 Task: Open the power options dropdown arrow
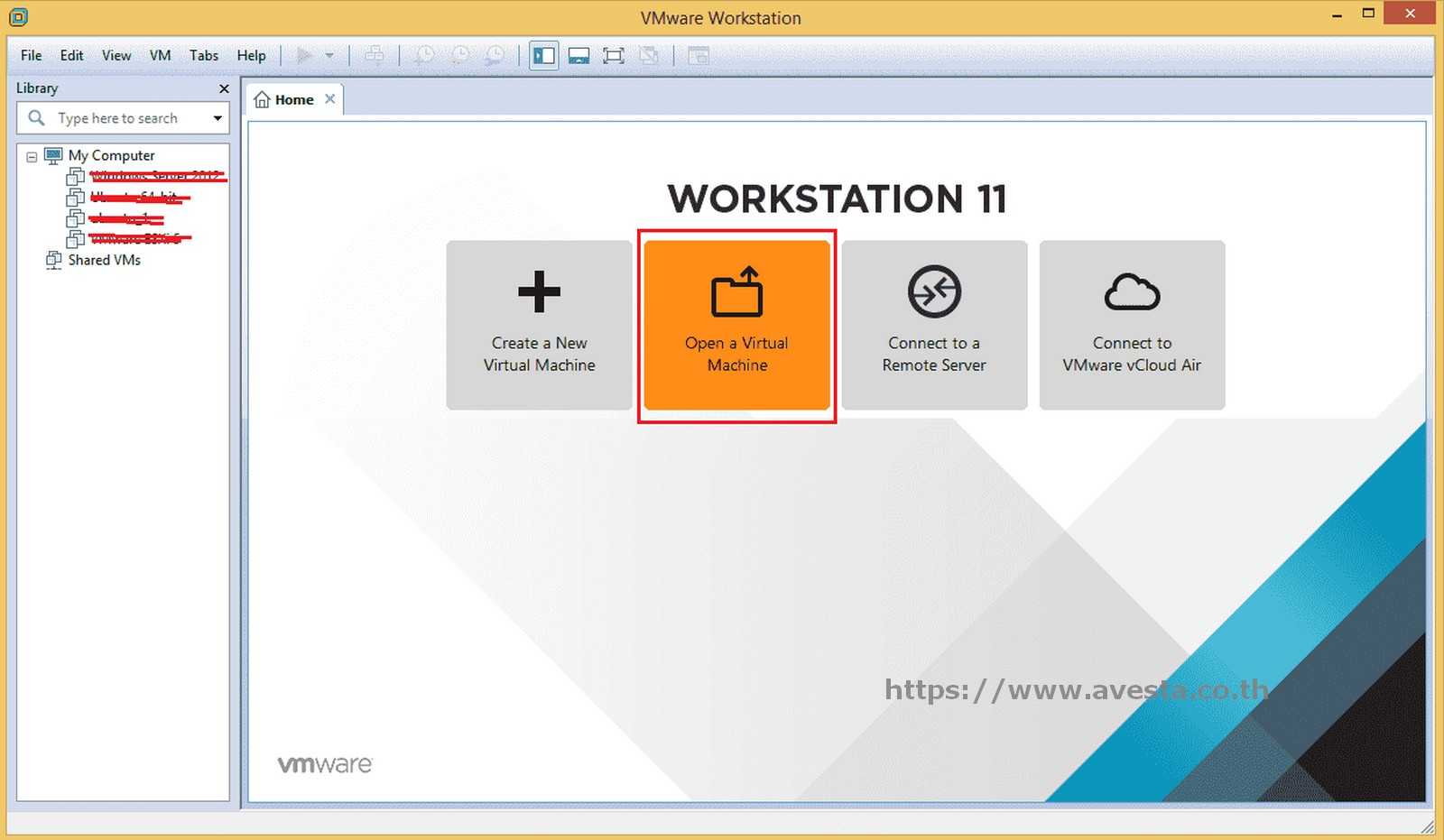[329, 55]
